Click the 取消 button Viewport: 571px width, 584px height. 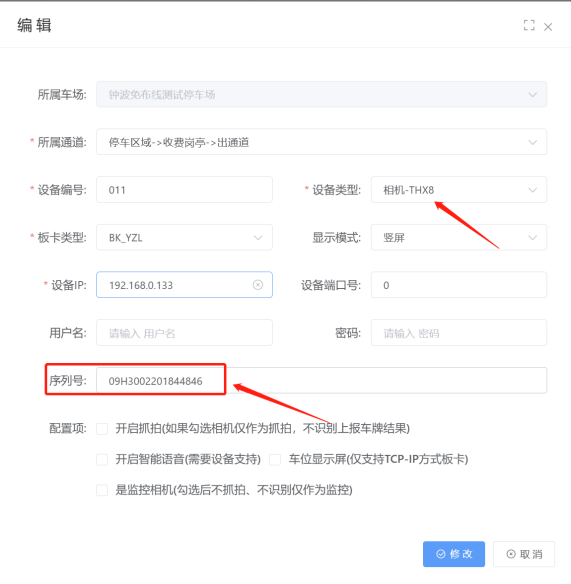click(x=524, y=554)
